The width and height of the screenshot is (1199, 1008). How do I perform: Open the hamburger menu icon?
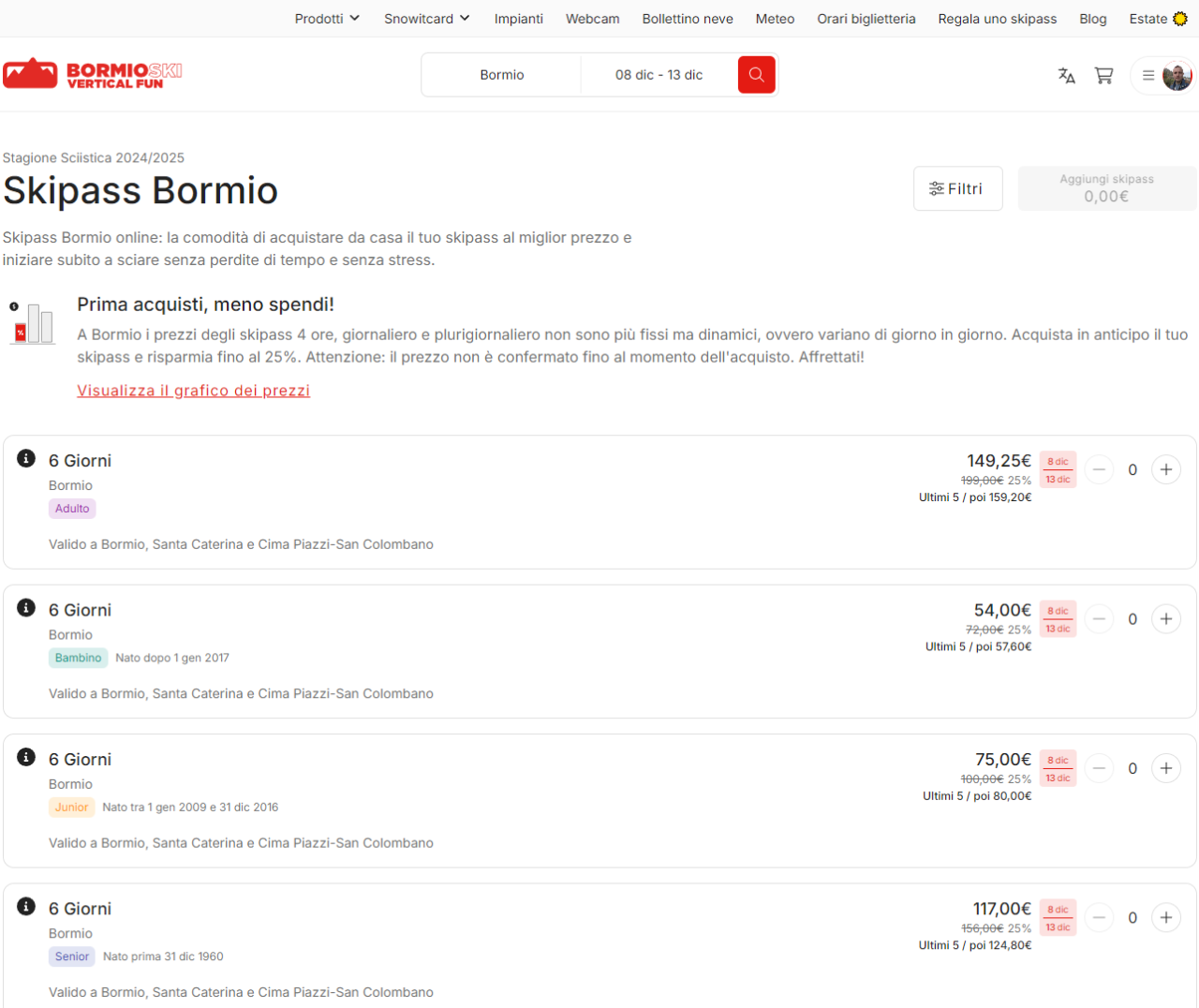(1148, 76)
